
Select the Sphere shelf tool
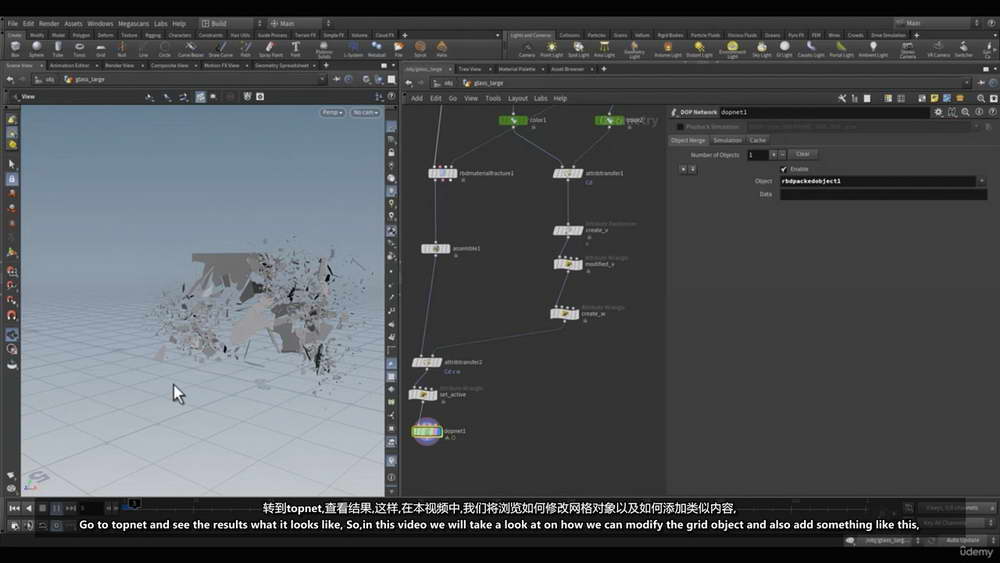coord(36,49)
